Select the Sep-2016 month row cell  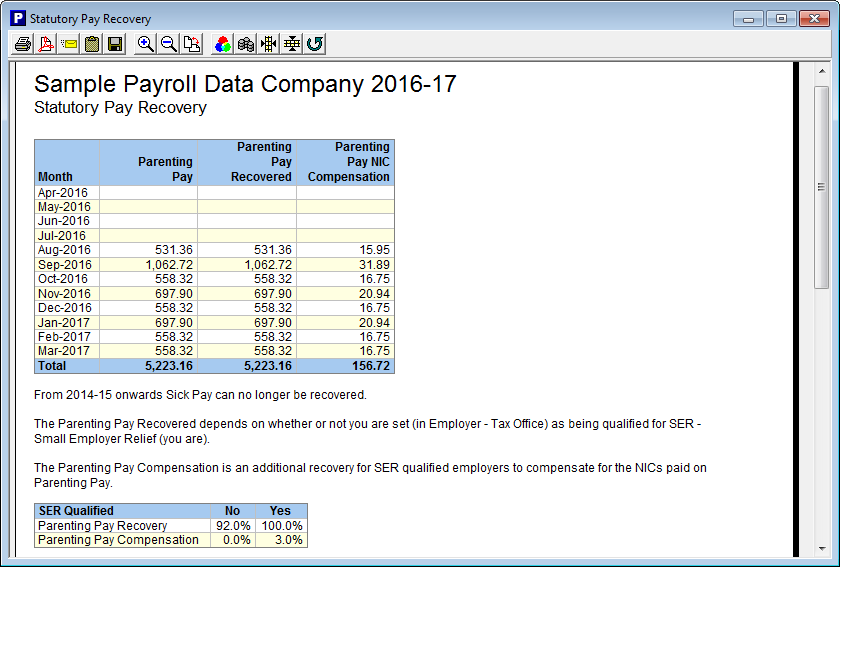[66, 264]
